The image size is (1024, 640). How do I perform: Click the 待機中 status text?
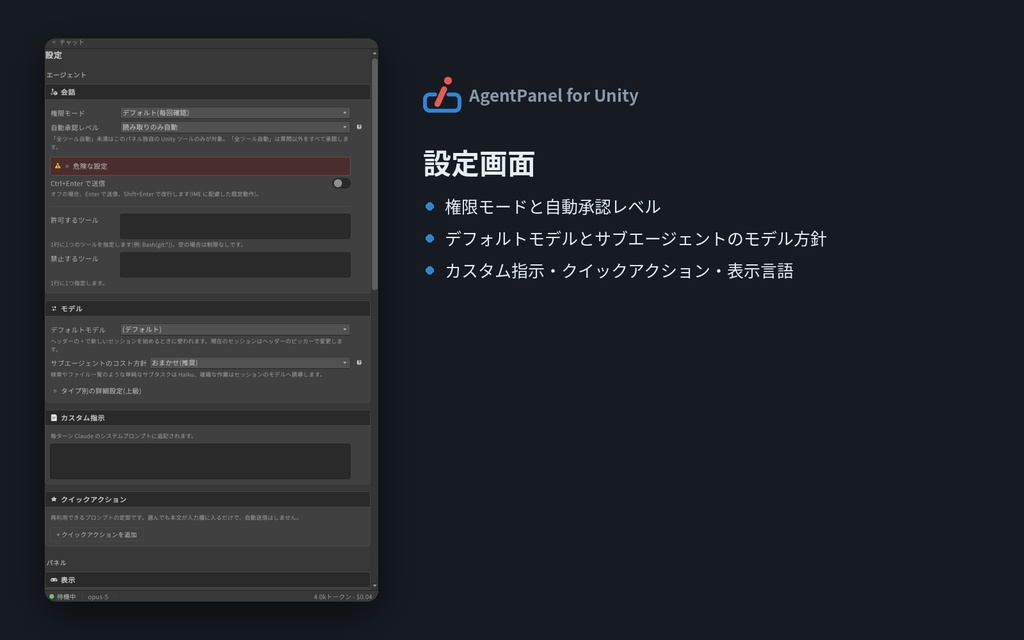[x=66, y=597]
